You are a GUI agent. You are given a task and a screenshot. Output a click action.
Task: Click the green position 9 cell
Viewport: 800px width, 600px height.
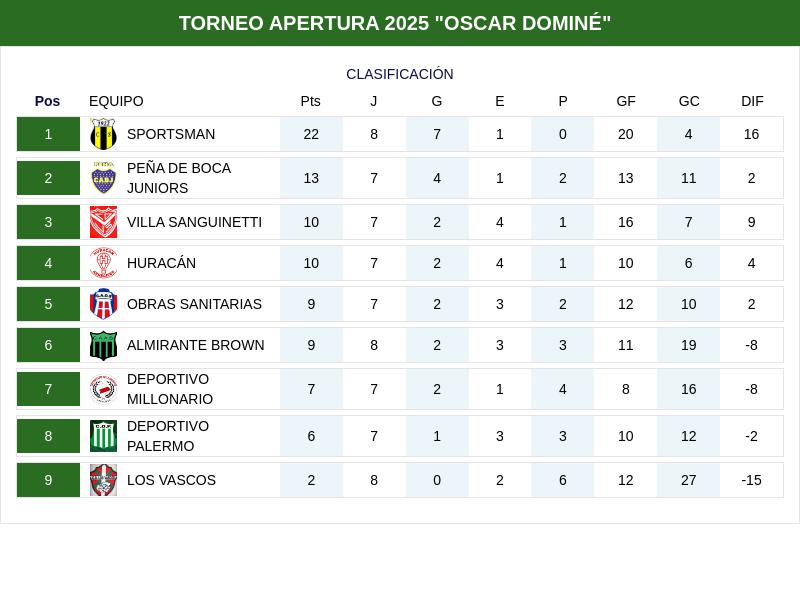point(48,480)
